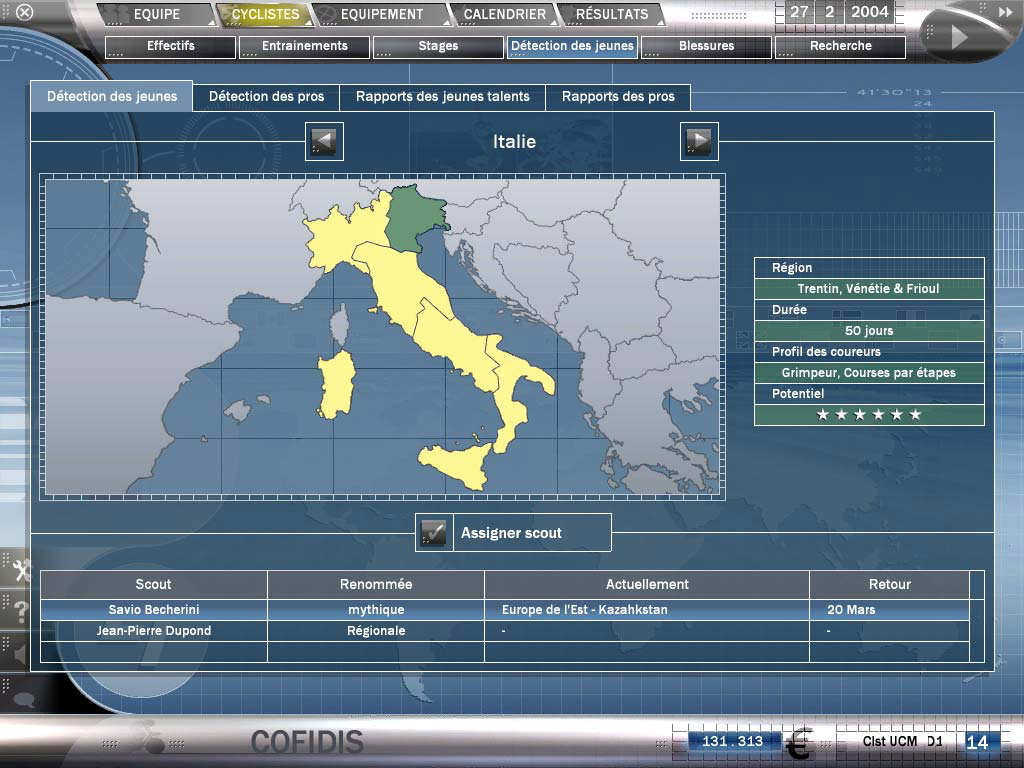Click the checkmark beside Assigner scout
Image resolution: width=1024 pixels, height=768 pixels.
[433, 533]
